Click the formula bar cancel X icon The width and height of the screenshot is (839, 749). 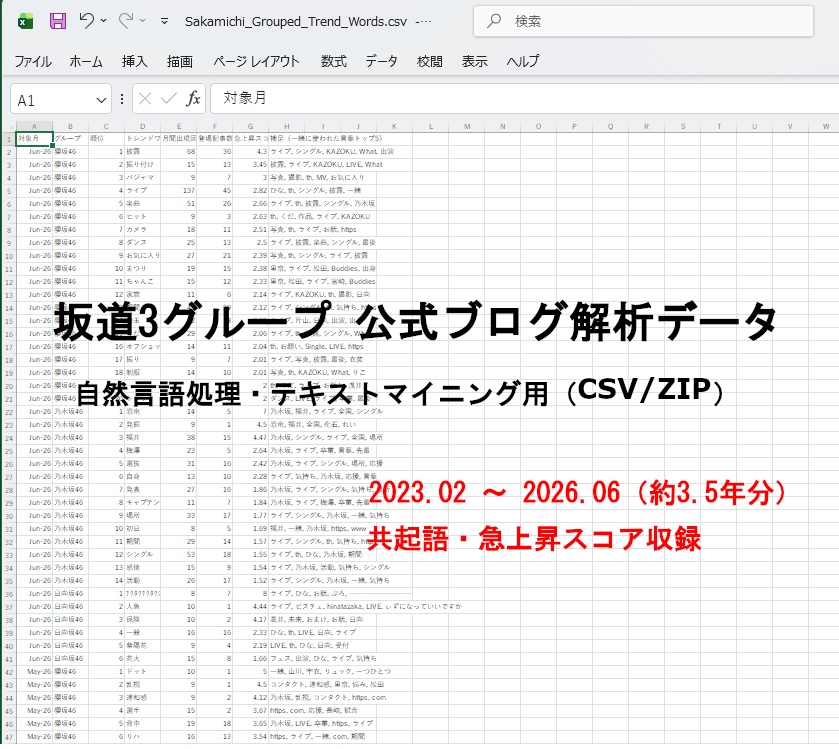tap(144, 99)
